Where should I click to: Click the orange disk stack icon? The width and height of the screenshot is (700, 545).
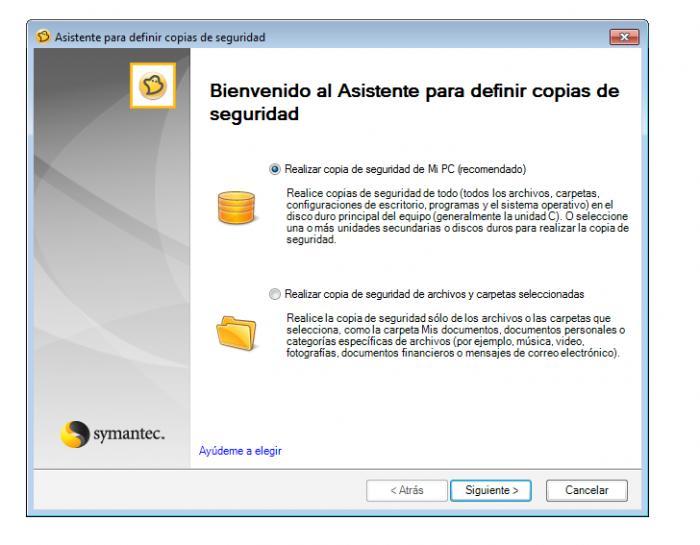(x=236, y=208)
